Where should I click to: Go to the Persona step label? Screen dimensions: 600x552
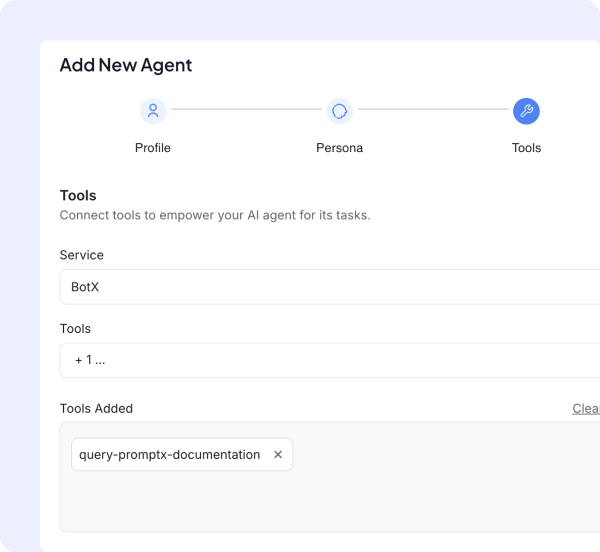339,148
